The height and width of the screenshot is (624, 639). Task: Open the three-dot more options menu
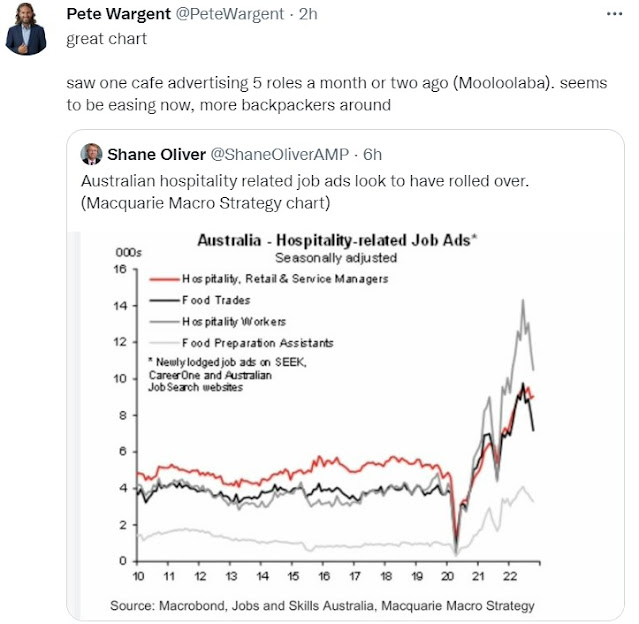click(x=614, y=14)
